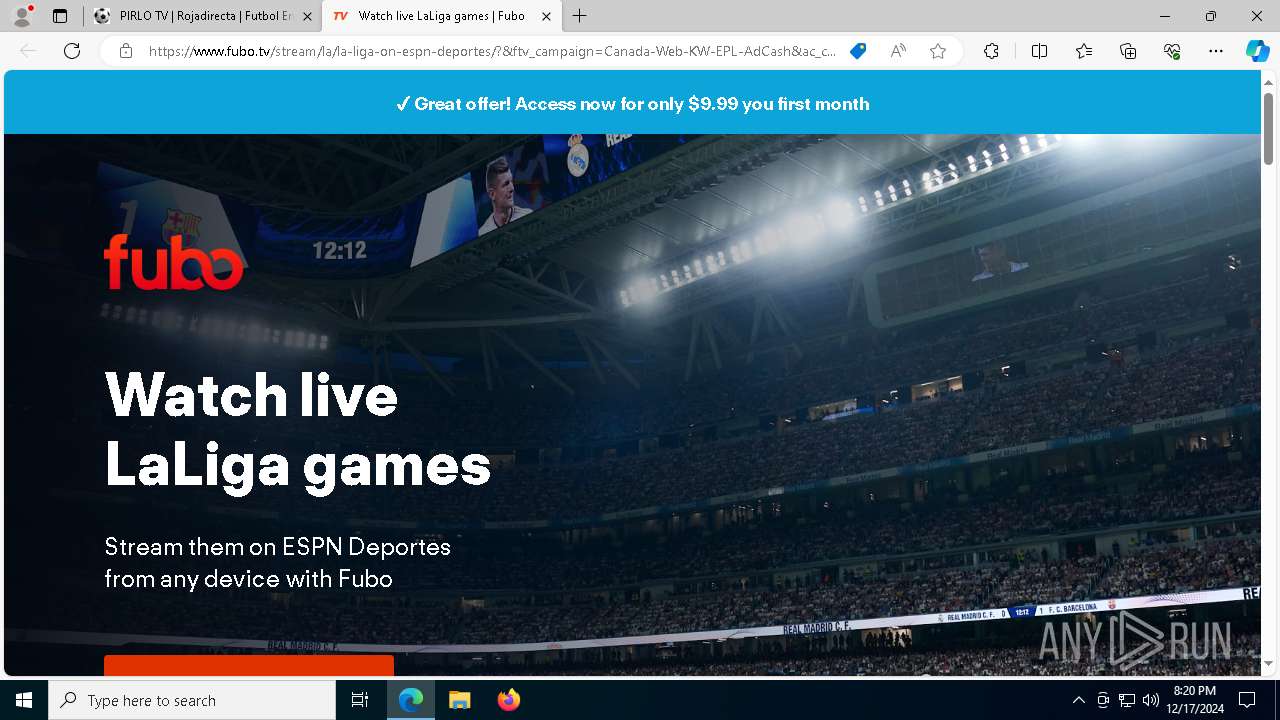This screenshot has width=1280, height=720.
Task: Open the Windows Start menu
Action: [24, 700]
